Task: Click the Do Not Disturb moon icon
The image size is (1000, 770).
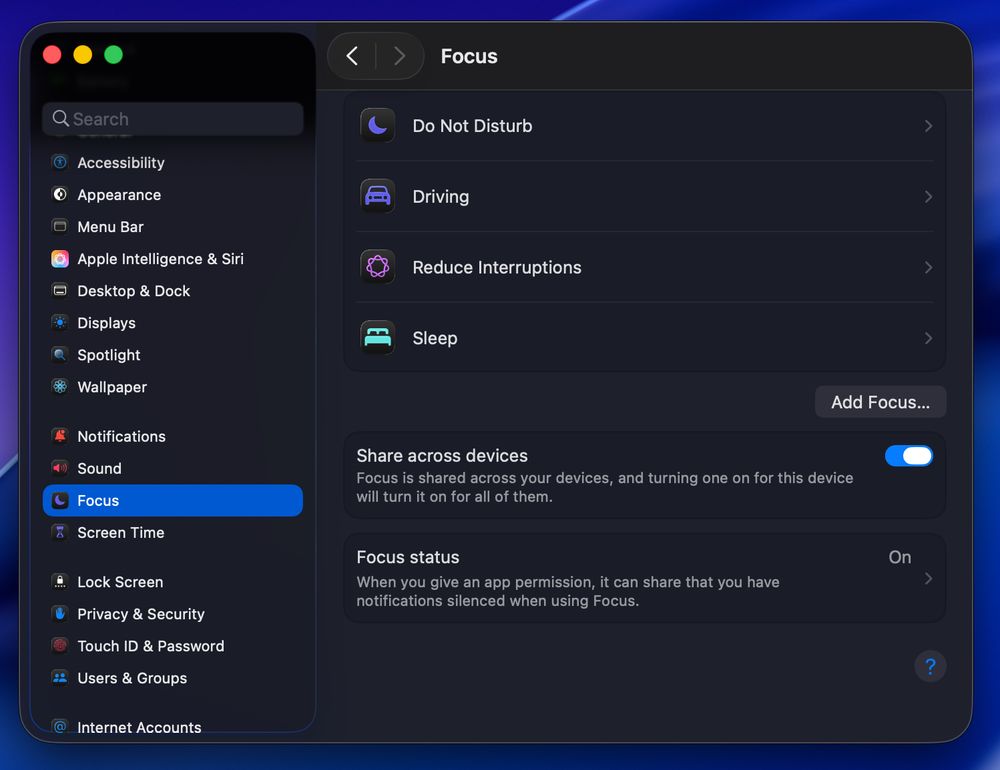Action: click(x=378, y=125)
